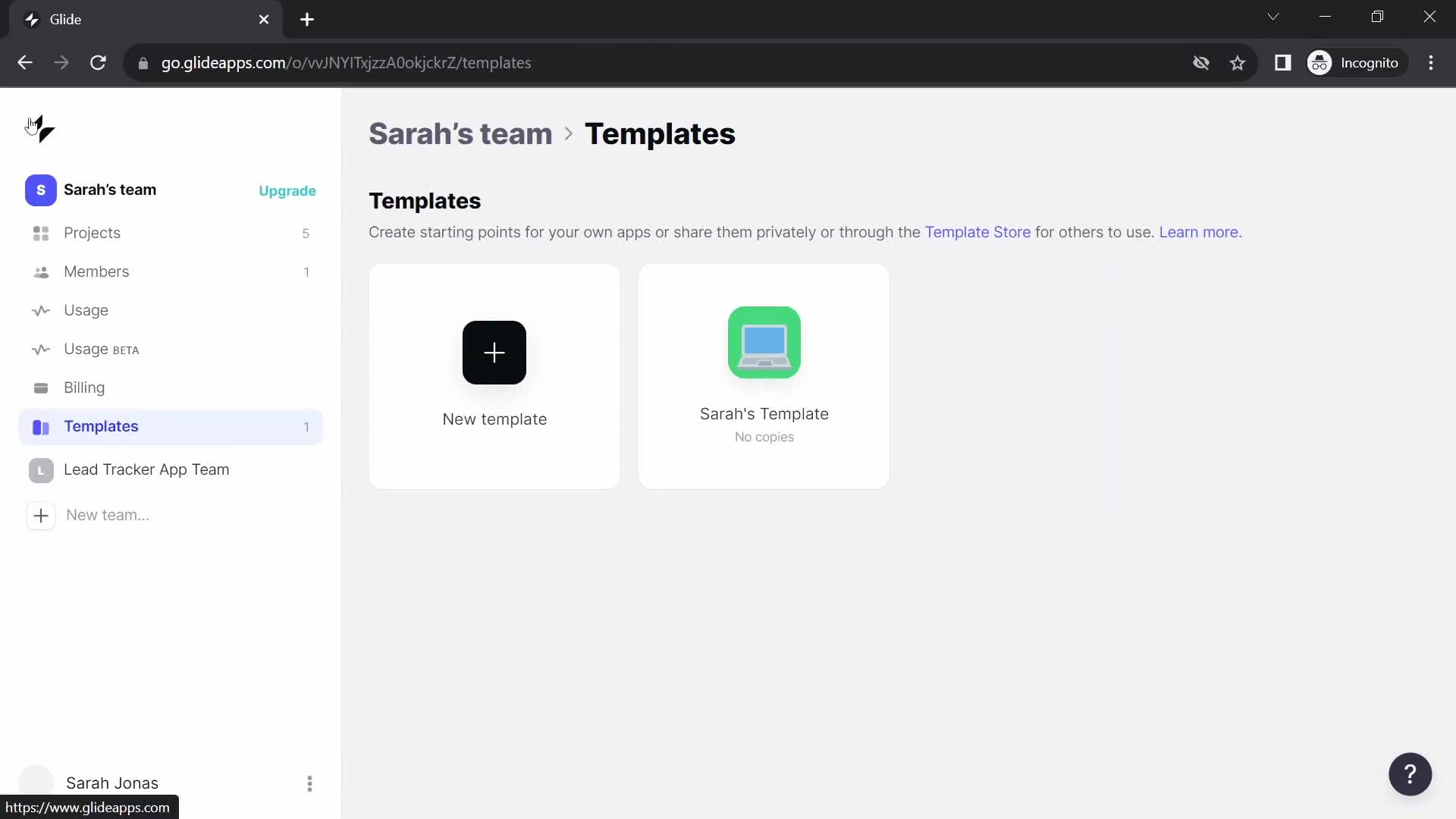Open the Template Store link
This screenshot has height=819, width=1456.
tap(977, 231)
